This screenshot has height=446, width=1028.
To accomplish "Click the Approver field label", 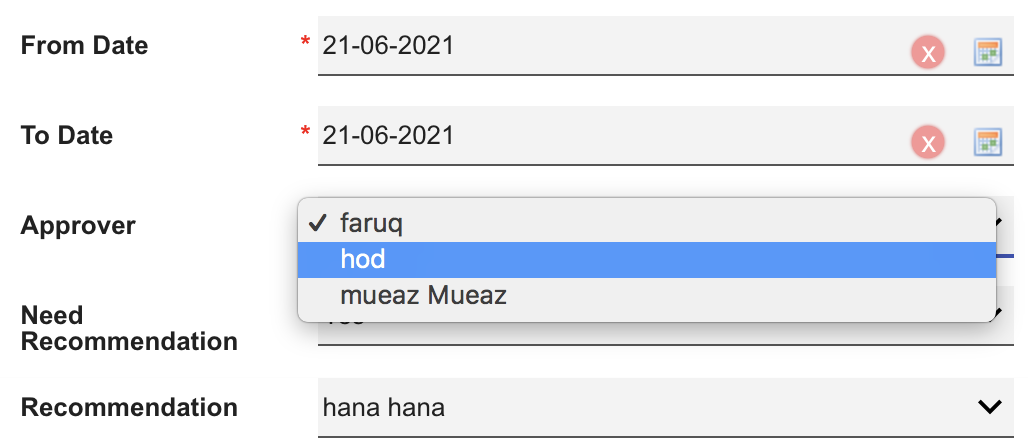I will point(78,226).
